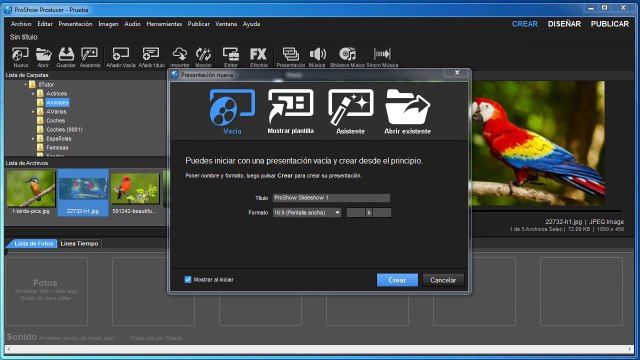Click the Editar toolbar icon

[231, 57]
